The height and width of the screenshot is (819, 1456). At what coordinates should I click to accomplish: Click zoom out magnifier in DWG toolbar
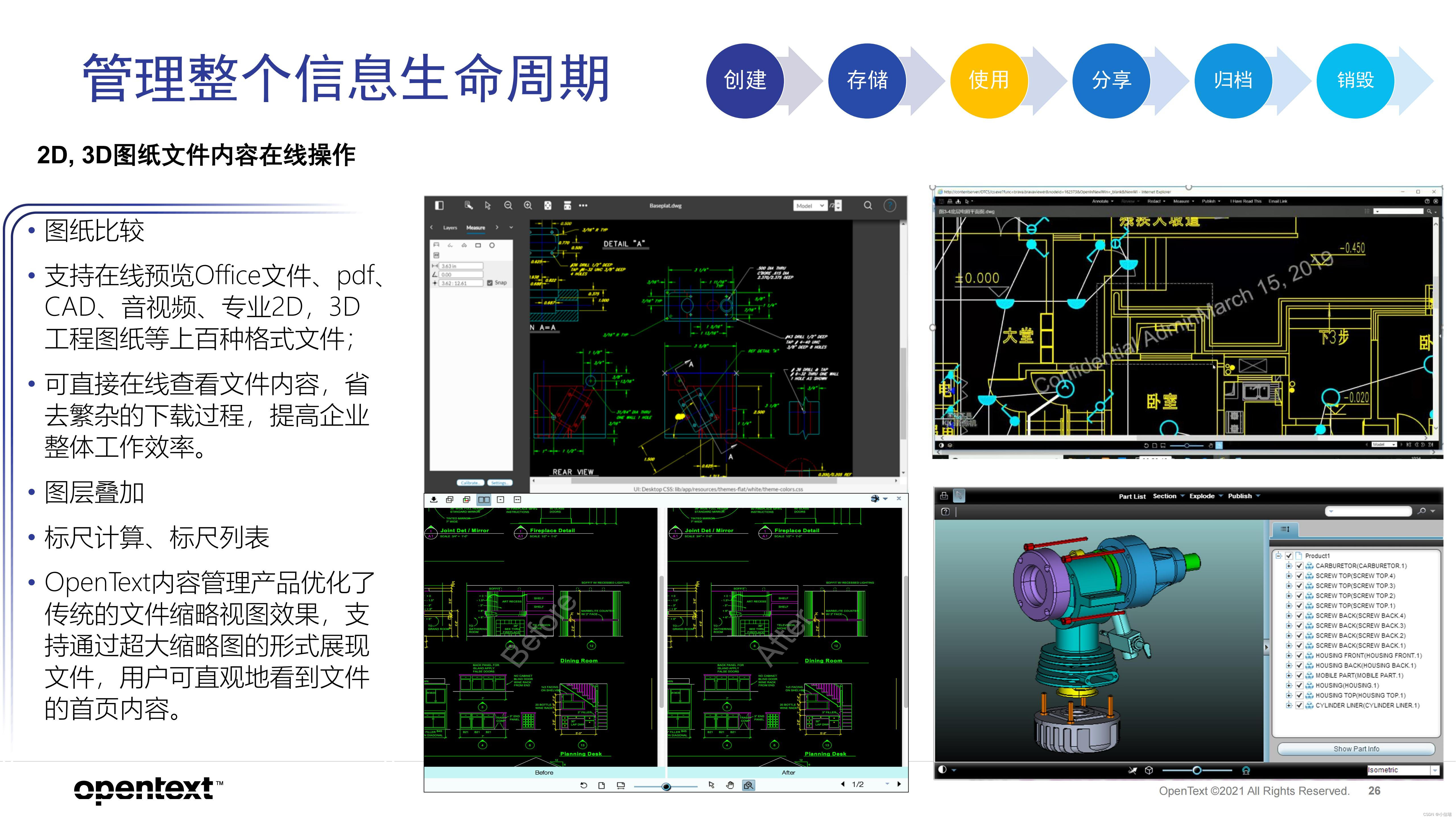tap(508, 205)
